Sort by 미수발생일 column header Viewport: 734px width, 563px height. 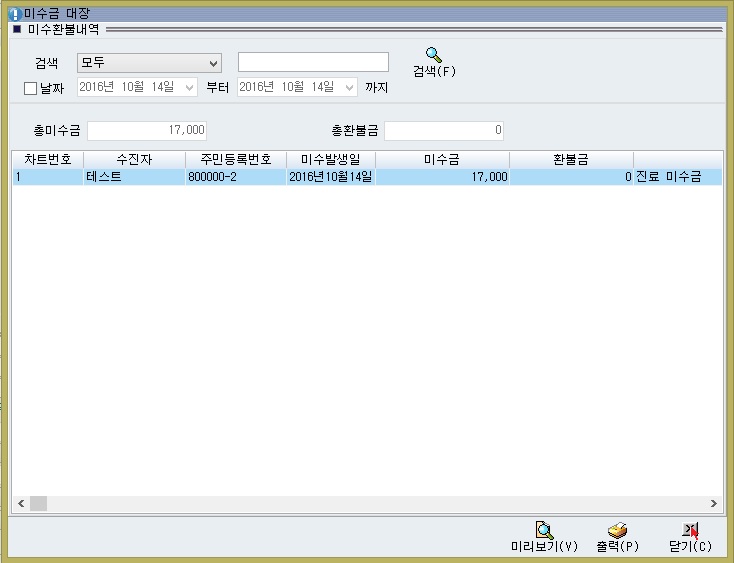pyautogui.click(x=331, y=159)
